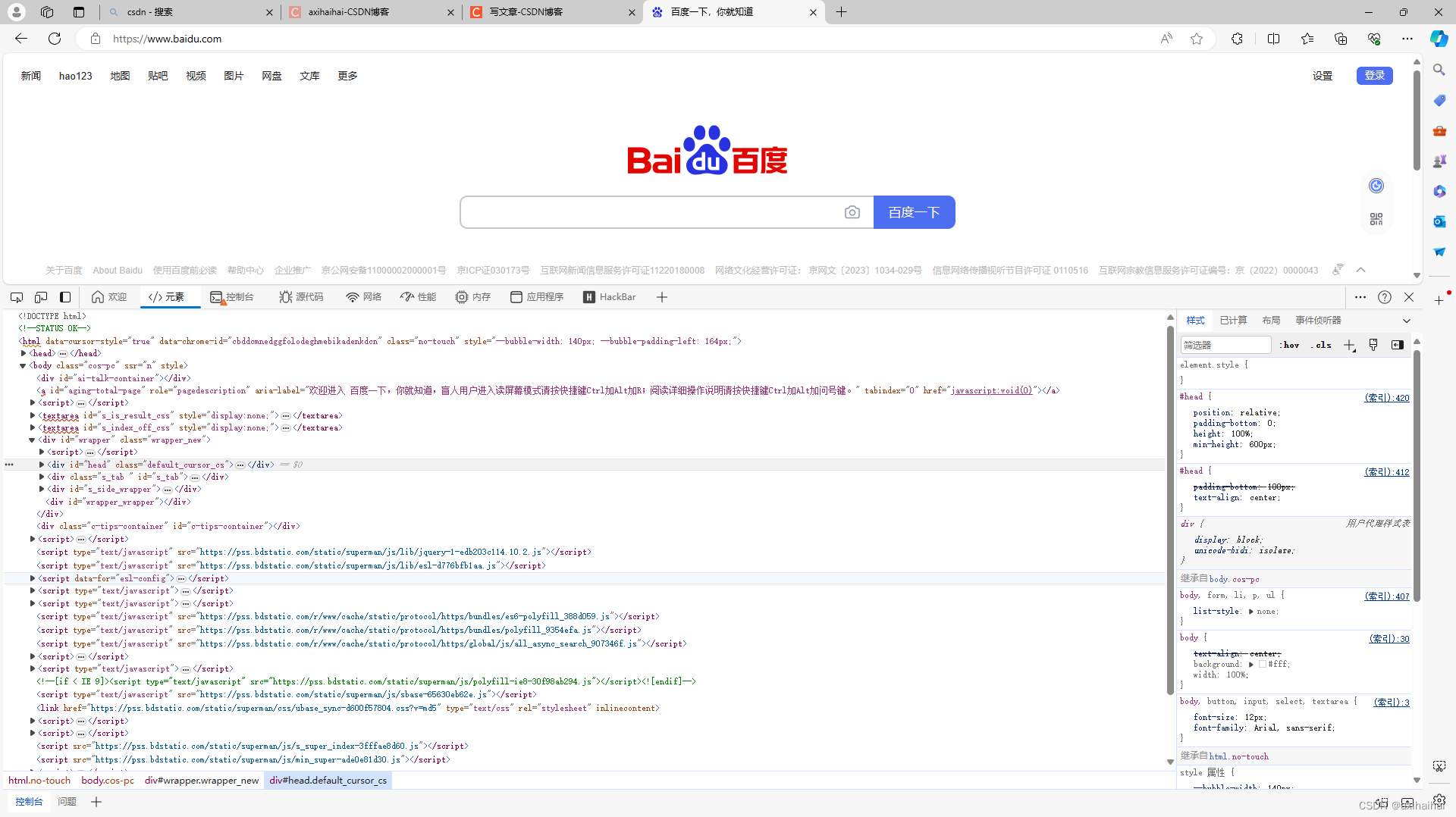The height and width of the screenshot is (817, 1456).
Task: Open DevTools help question mark
Action: (x=1385, y=297)
